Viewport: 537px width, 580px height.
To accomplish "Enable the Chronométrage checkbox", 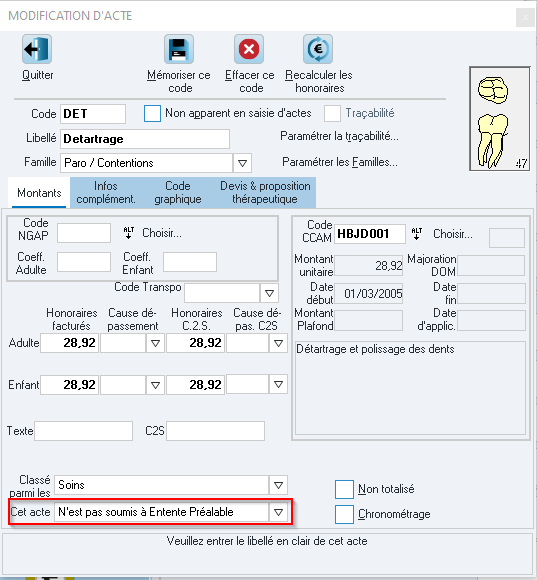I will (x=344, y=515).
